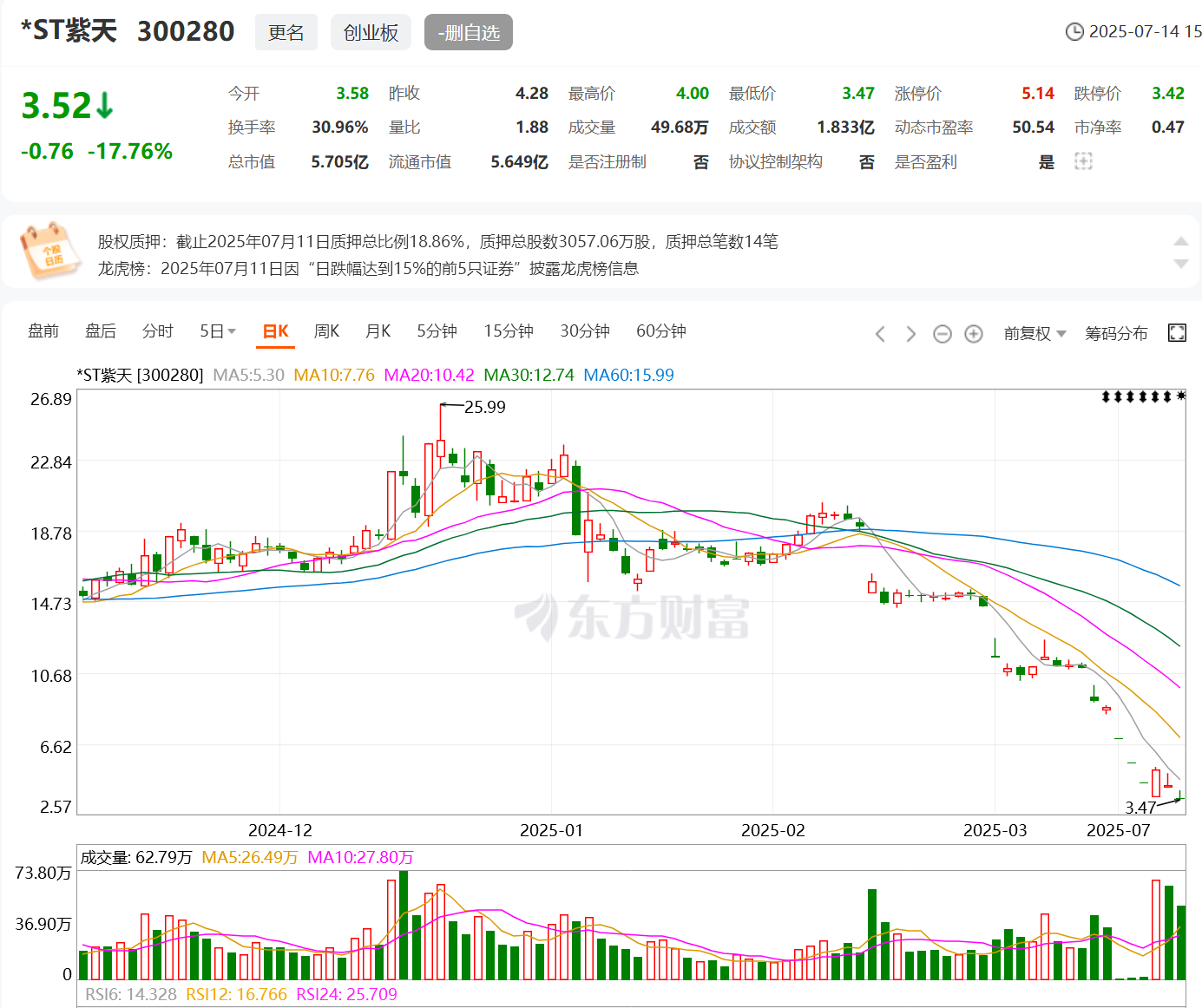Image resolution: width=1202 pixels, height=1008 pixels.
Task: Switch to the 15分钟 chart tab
Action: click(x=509, y=331)
